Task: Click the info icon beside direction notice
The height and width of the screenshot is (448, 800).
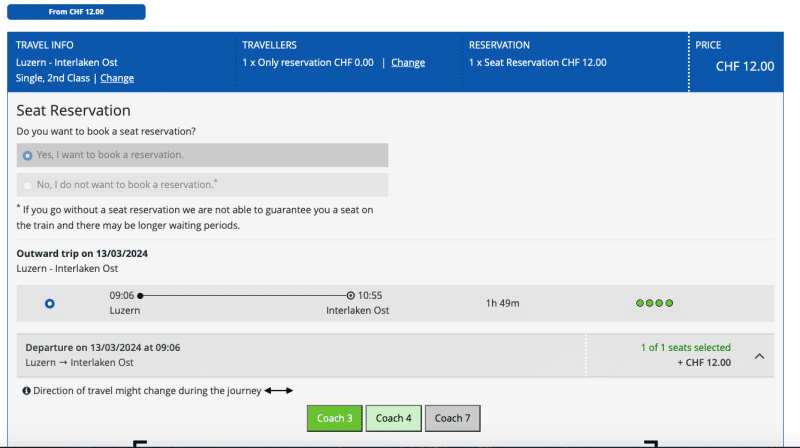Action: coord(25,390)
